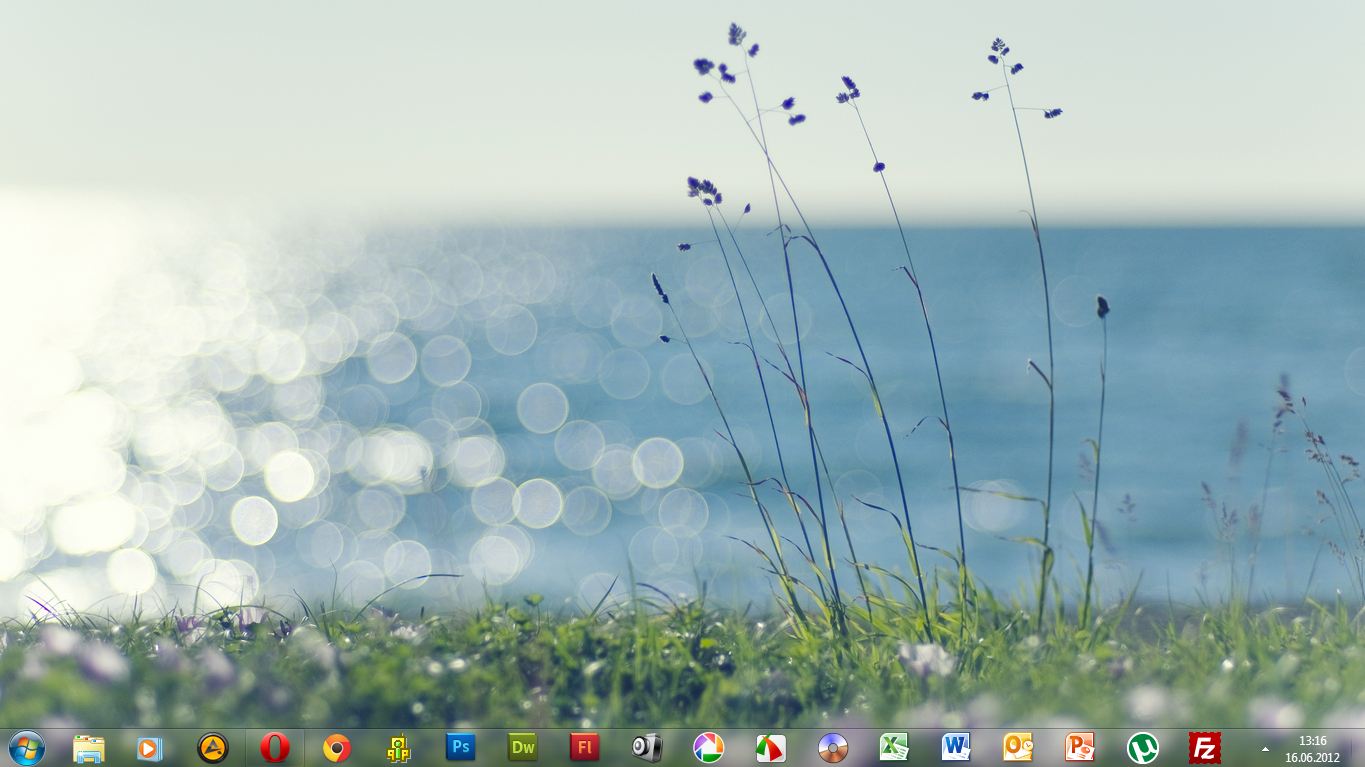Viewport: 1365px width, 767px height.
Task: Launch Windows Media Player taskbar icon
Action: pyautogui.click(x=150, y=748)
